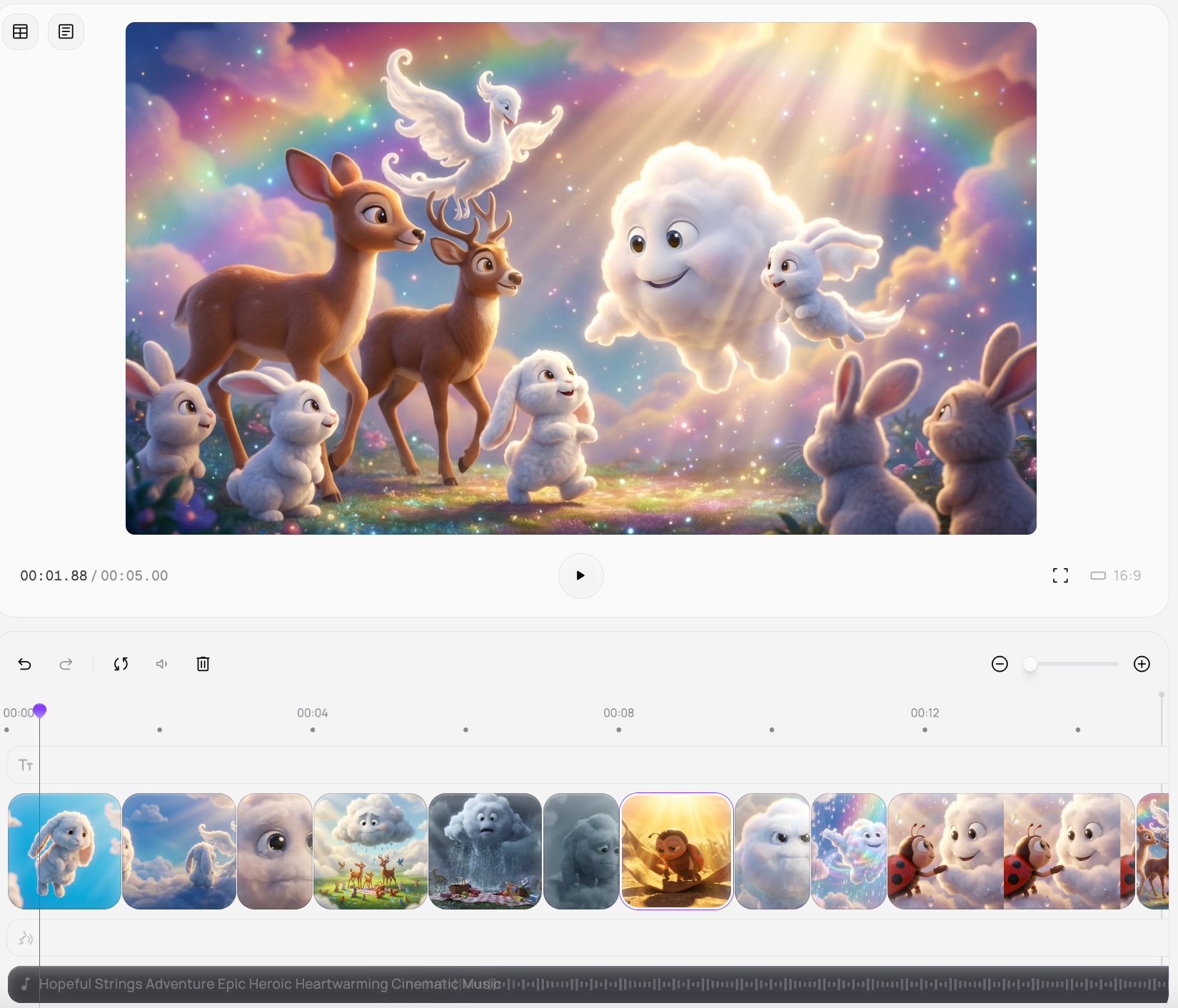Mute the clip volume

point(162,664)
